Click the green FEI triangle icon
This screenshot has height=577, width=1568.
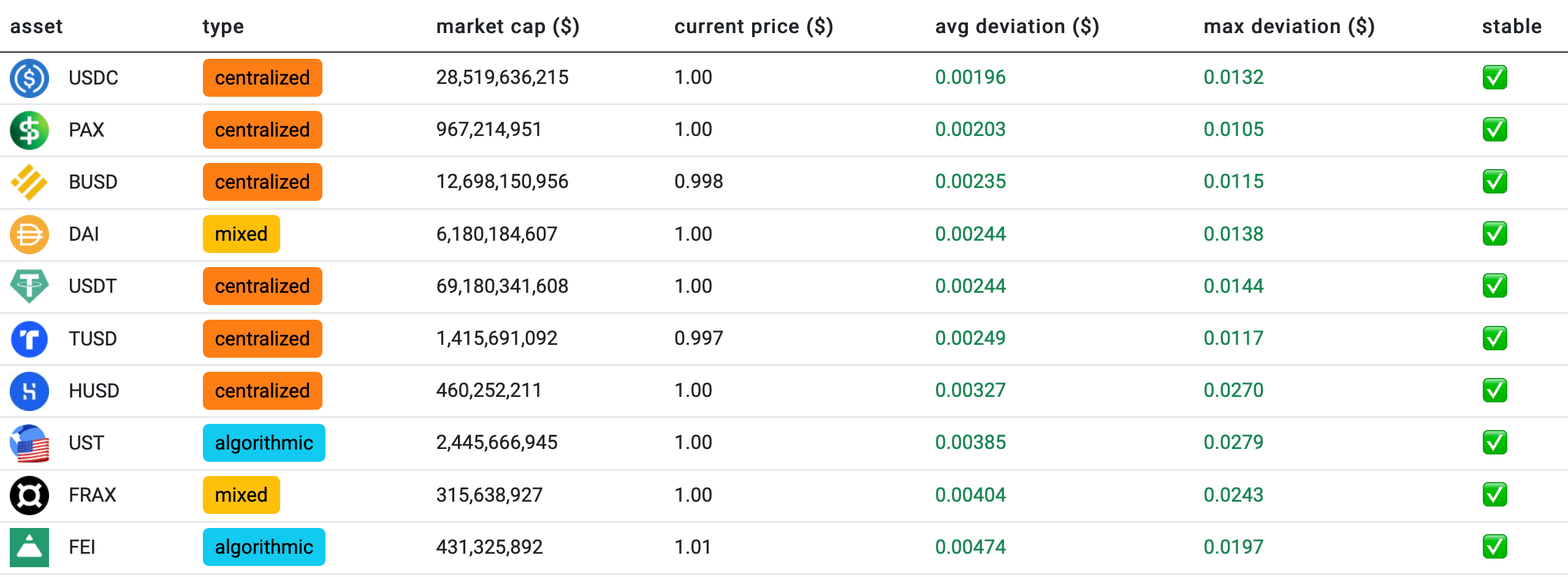[x=29, y=547]
